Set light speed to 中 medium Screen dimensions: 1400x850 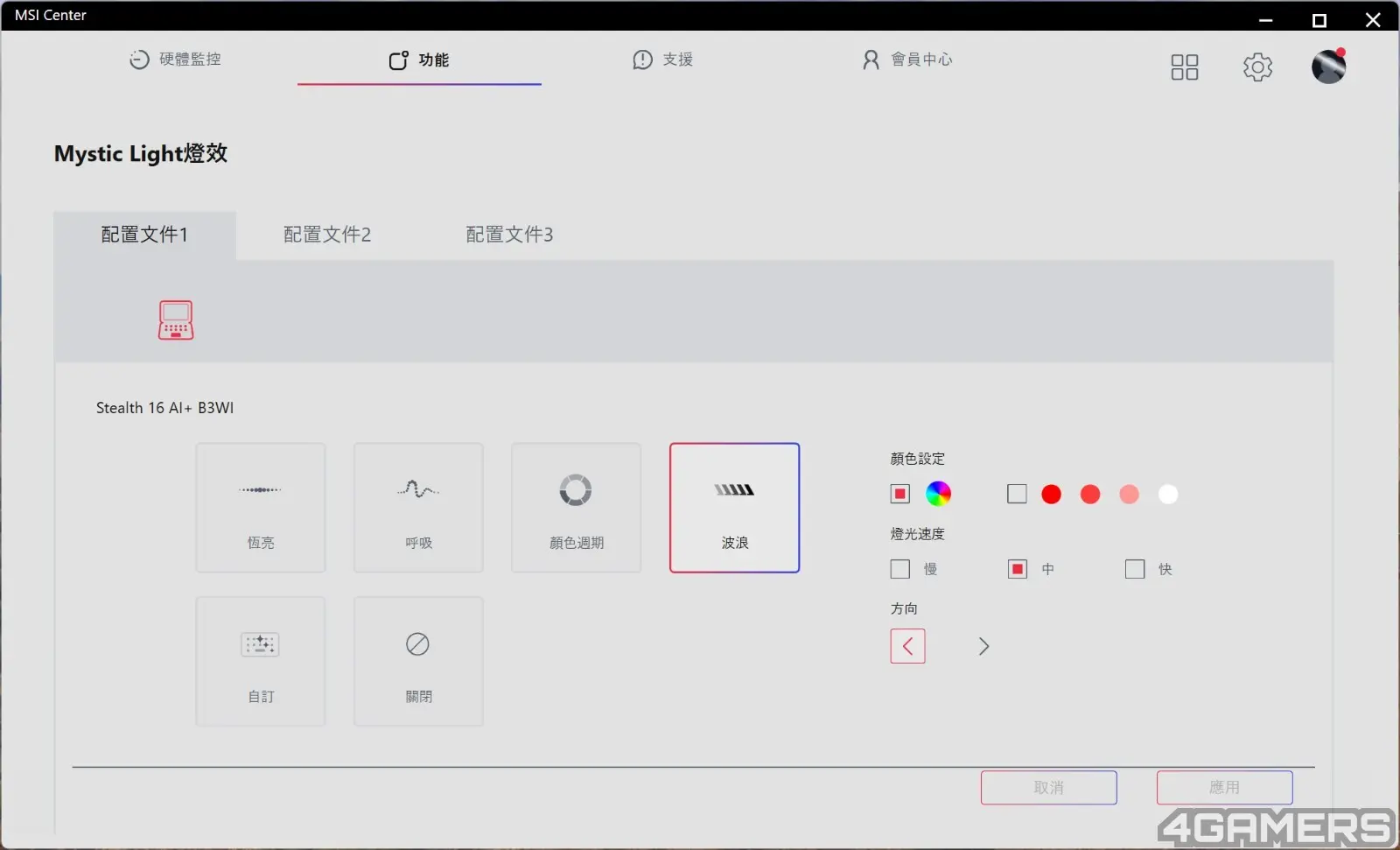coord(1017,569)
